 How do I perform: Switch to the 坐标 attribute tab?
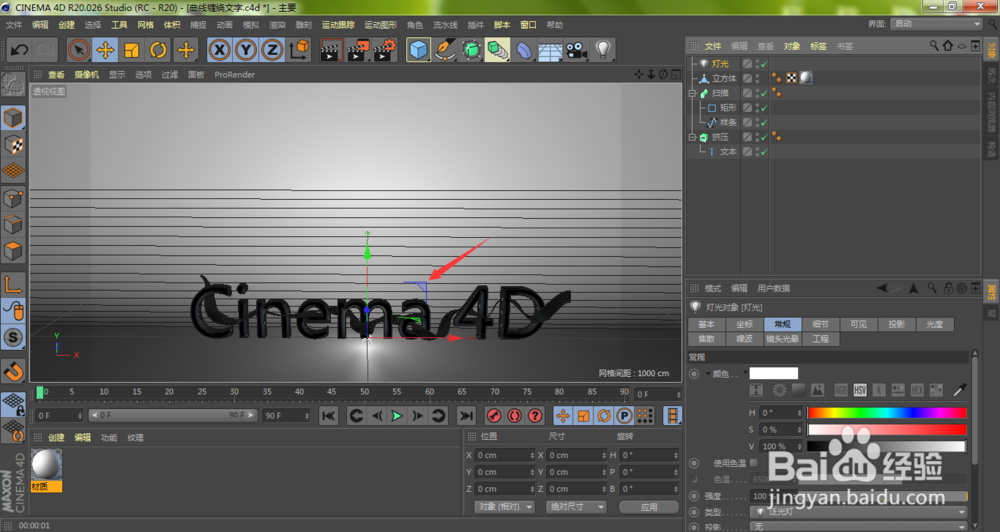coord(744,324)
